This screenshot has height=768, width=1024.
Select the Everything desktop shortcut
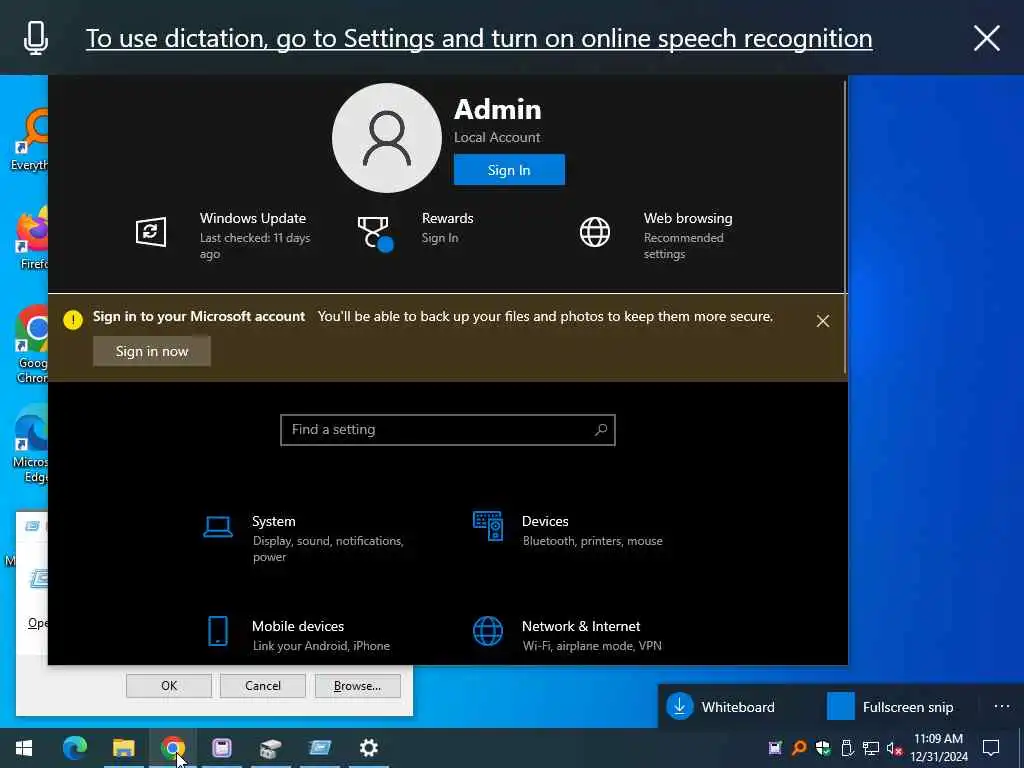[x=29, y=140]
